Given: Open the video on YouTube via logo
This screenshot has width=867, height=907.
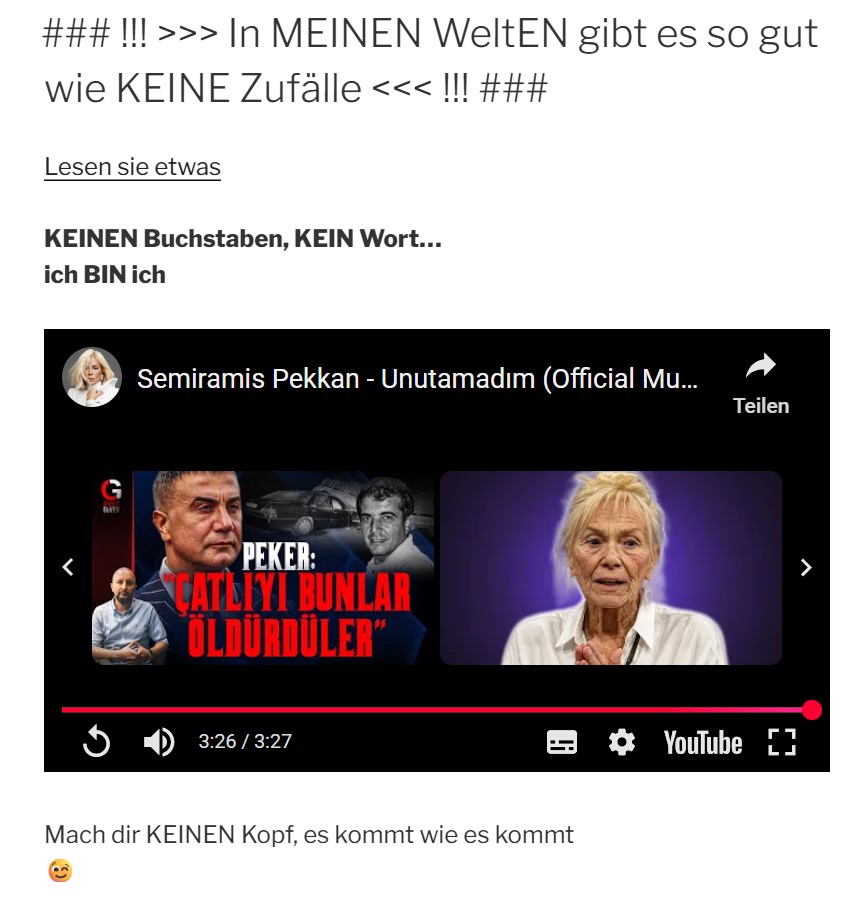Looking at the screenshot, I should (703, 743).
